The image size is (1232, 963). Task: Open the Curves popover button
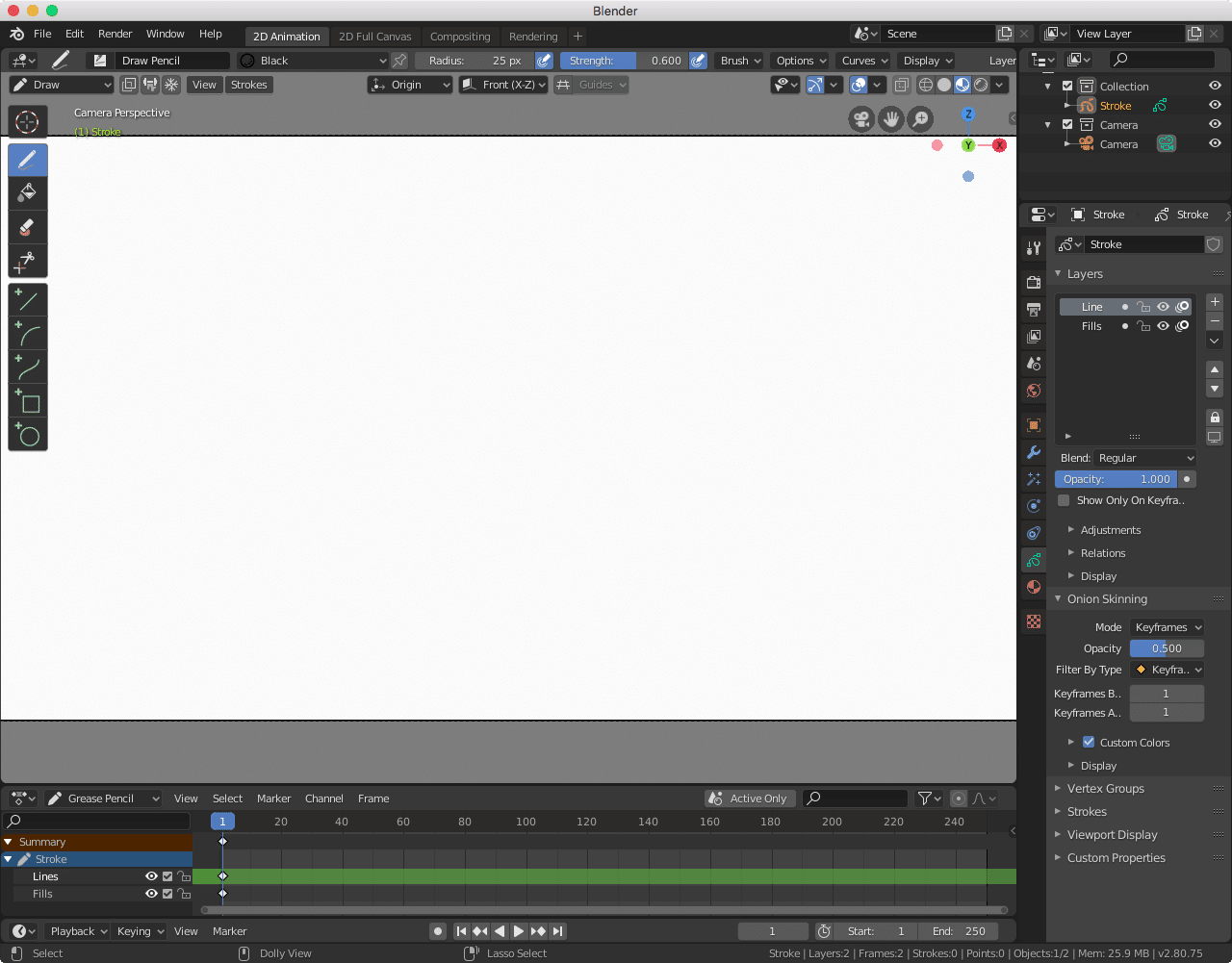coord(863,61)
